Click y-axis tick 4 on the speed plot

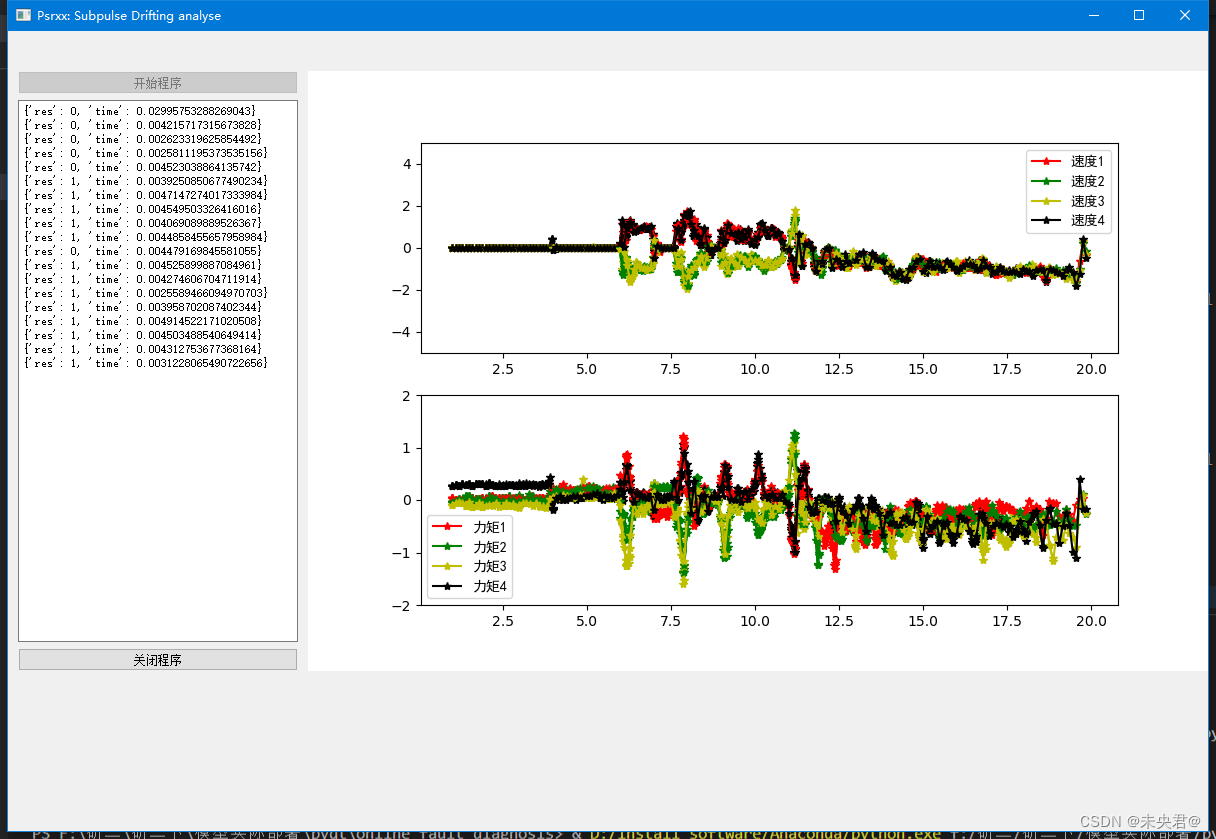407,164
